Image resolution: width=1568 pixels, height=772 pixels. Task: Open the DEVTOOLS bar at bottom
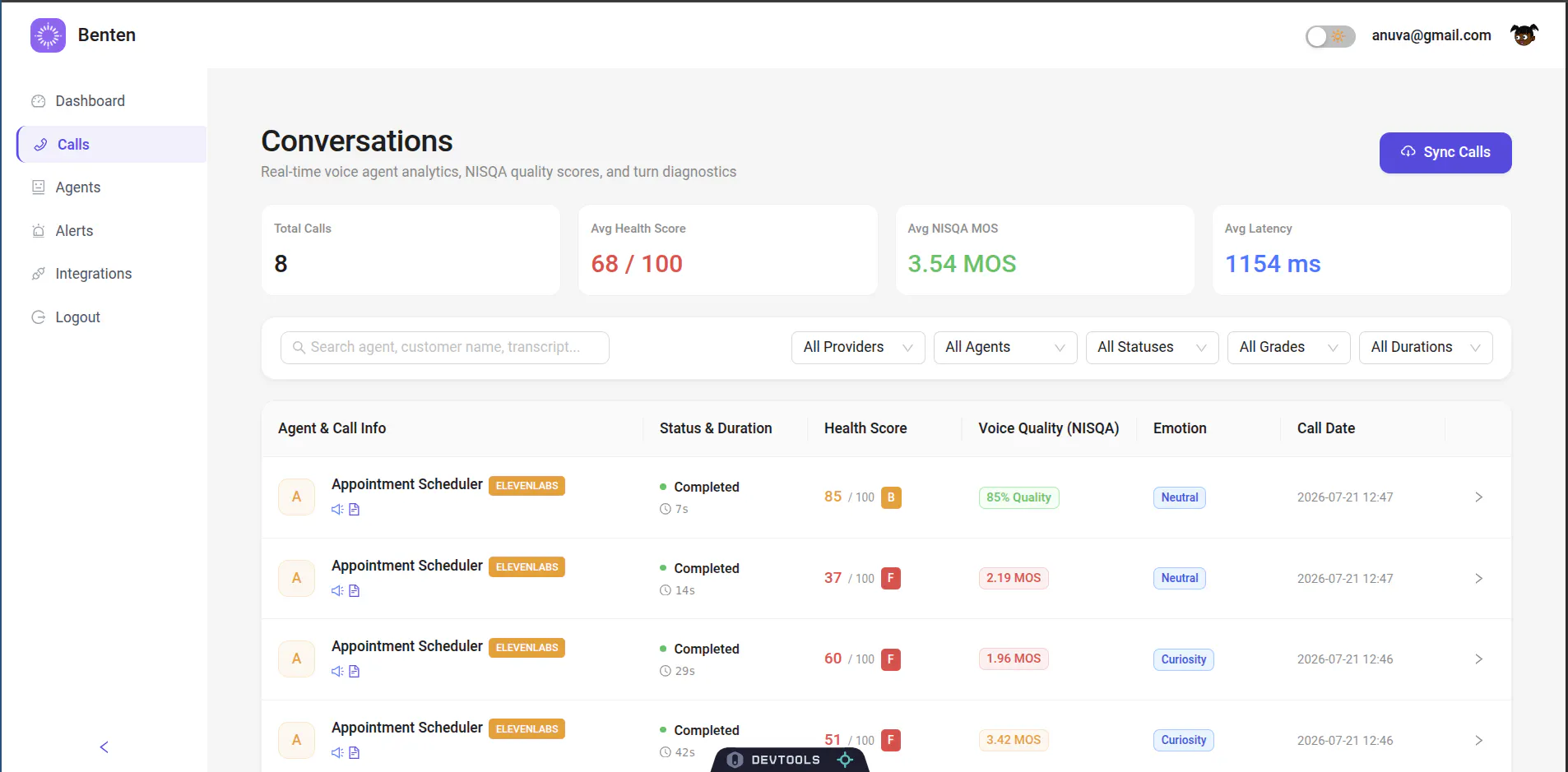pos(790,760)
